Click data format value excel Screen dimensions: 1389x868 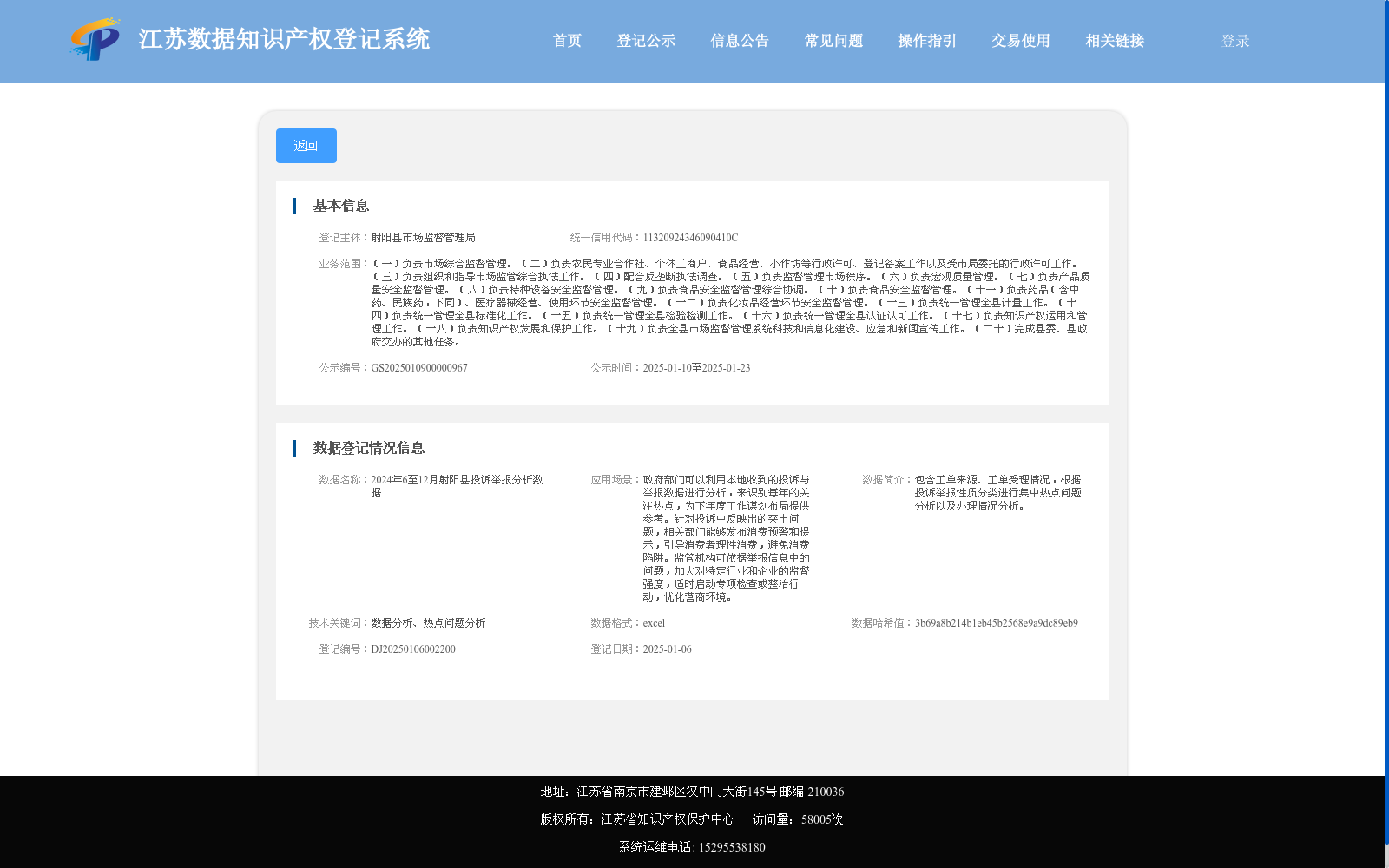(x=654, y=623)
